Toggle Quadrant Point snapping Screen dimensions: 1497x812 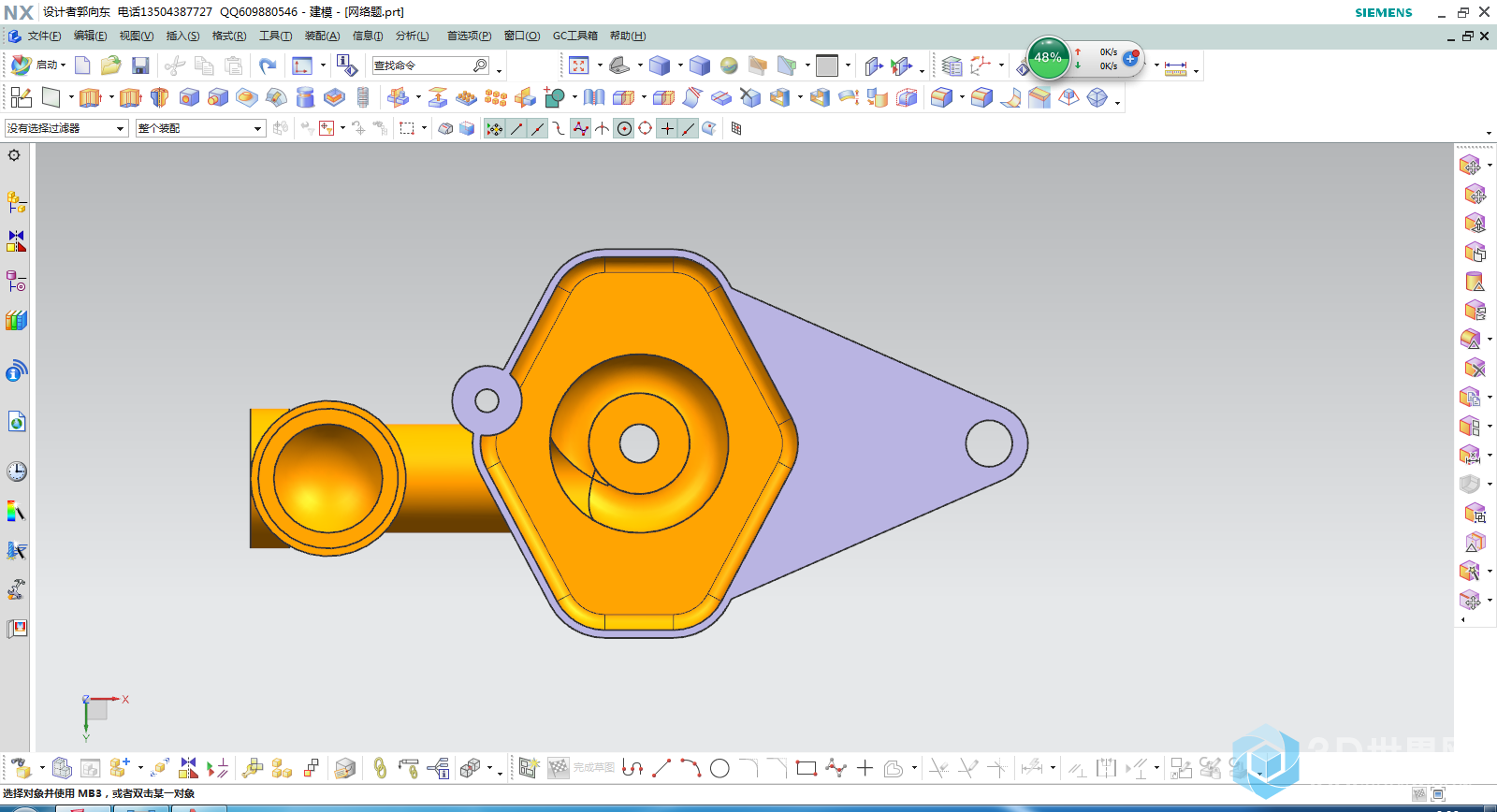pos(646,129)
